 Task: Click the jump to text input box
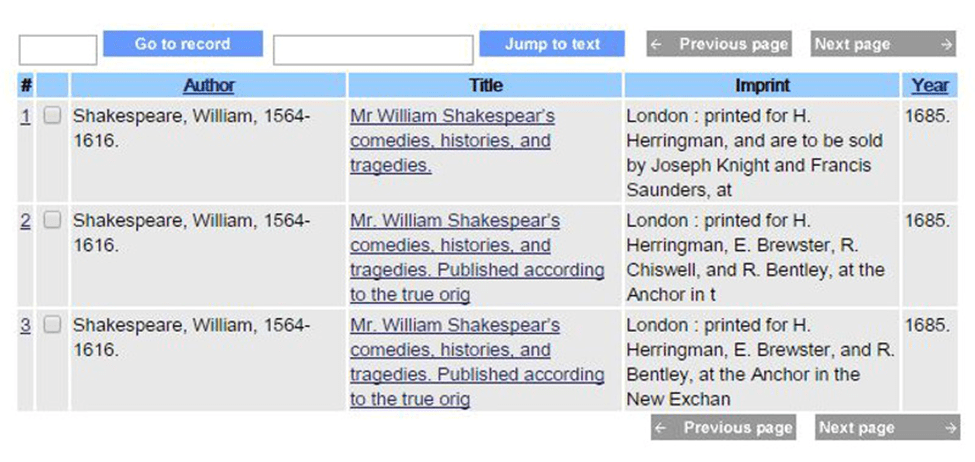click(373, 50)
